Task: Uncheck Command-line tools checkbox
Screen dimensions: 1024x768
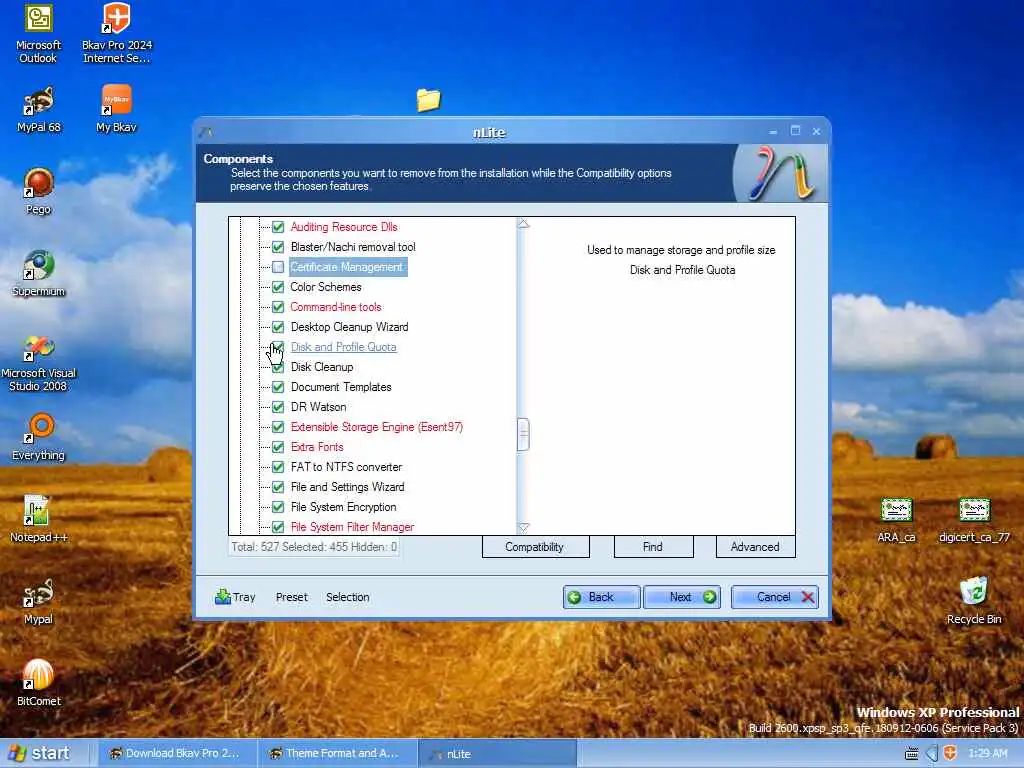Action: (x=278, y=307)
